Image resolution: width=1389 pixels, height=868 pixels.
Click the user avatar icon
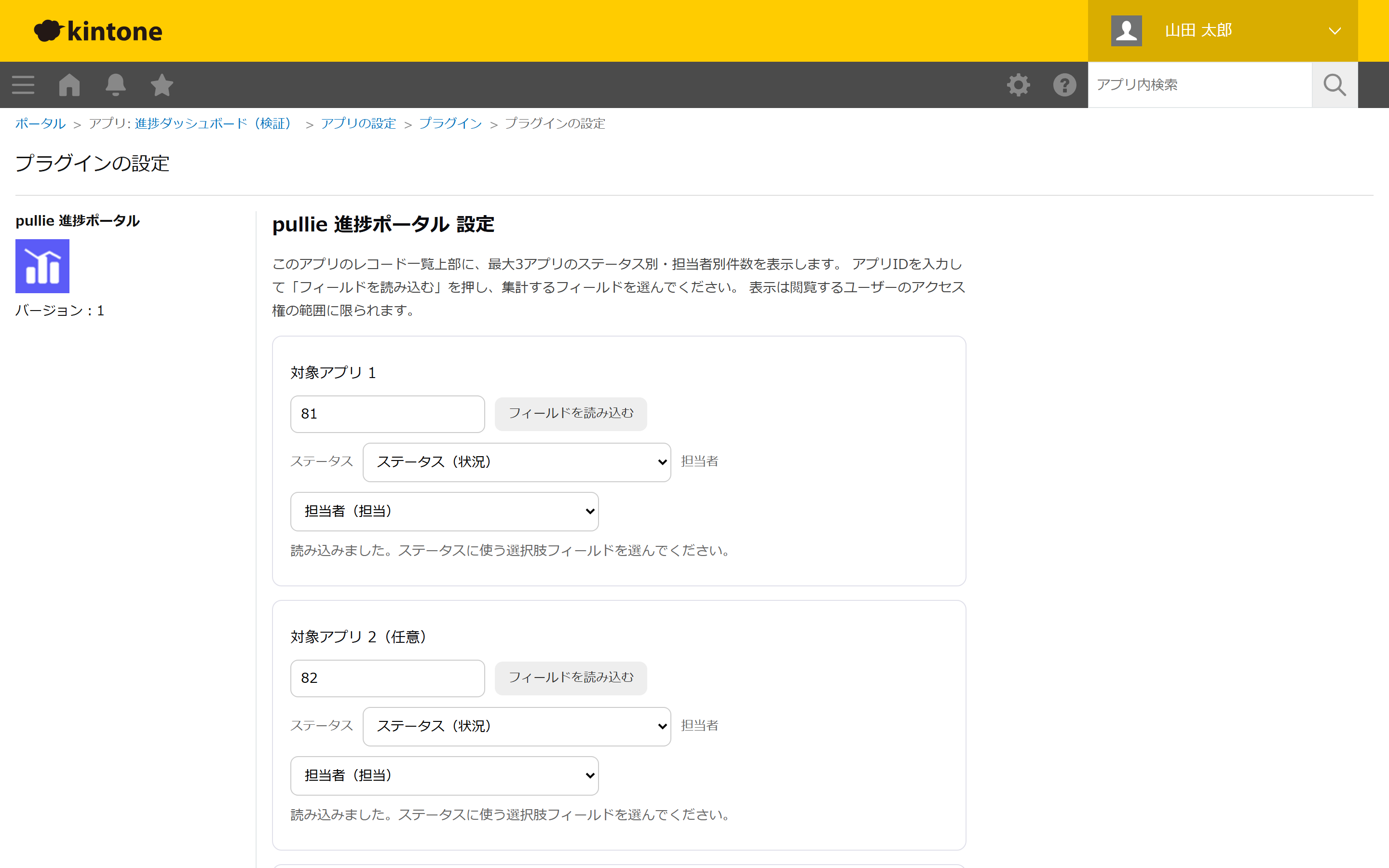tap(1126, 30)
